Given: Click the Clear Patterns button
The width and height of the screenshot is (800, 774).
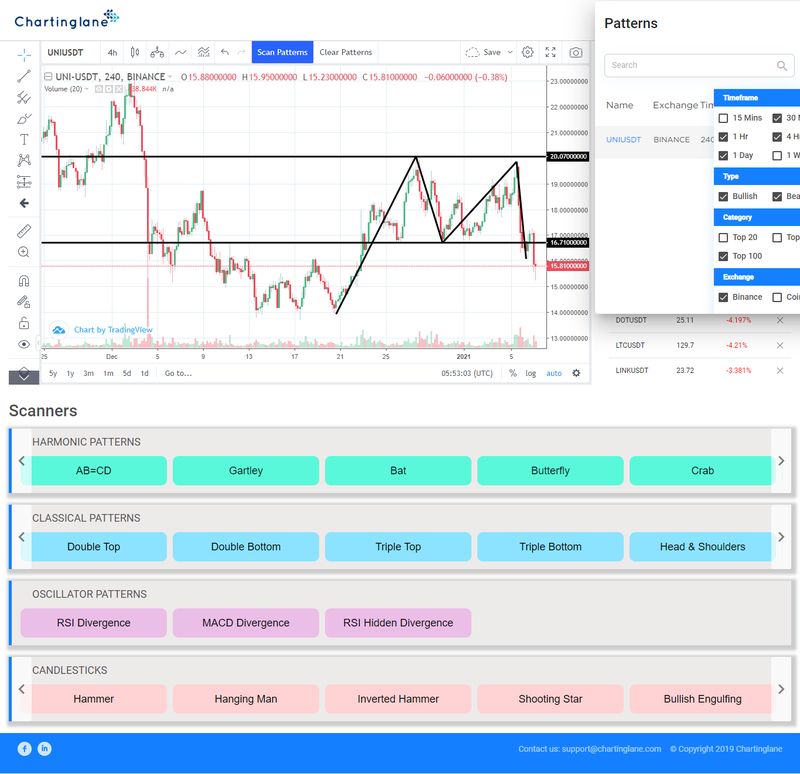Looking at the screenshot, I should (345, 52).
